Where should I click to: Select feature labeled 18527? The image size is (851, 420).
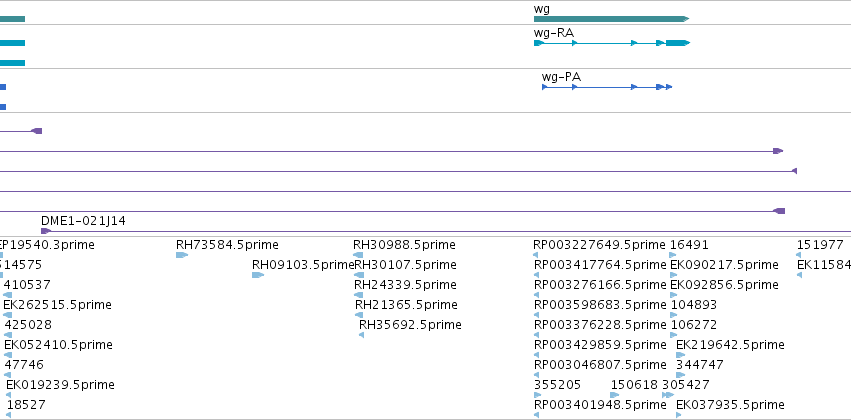(x=26, y=405)
